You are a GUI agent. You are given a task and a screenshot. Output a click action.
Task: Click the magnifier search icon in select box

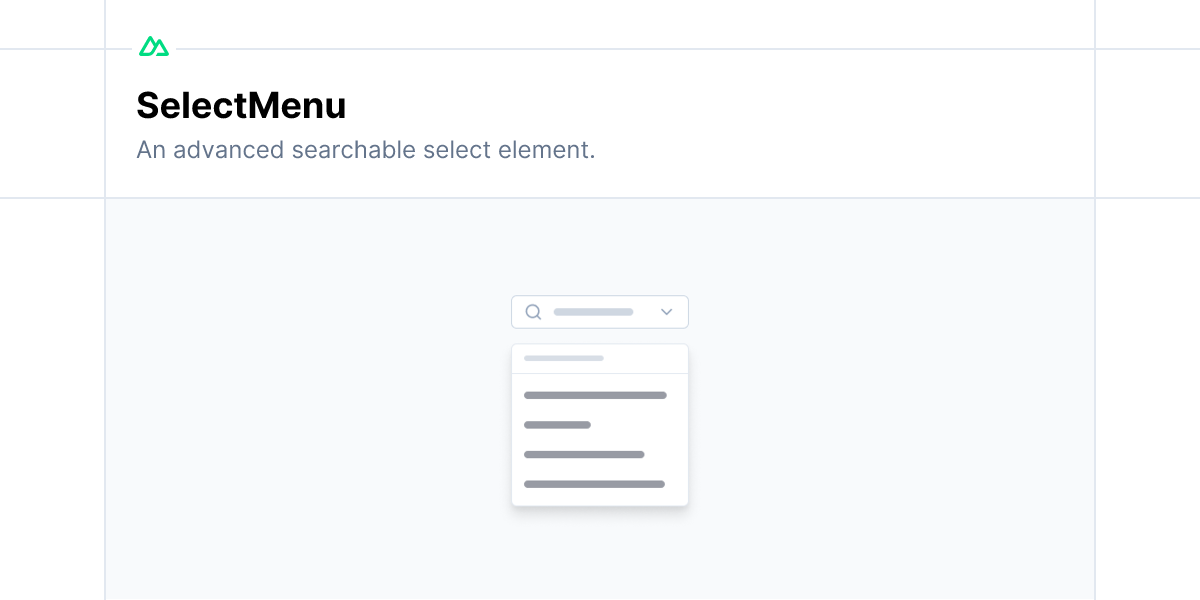pyautogui.click(x=533, y=312)
